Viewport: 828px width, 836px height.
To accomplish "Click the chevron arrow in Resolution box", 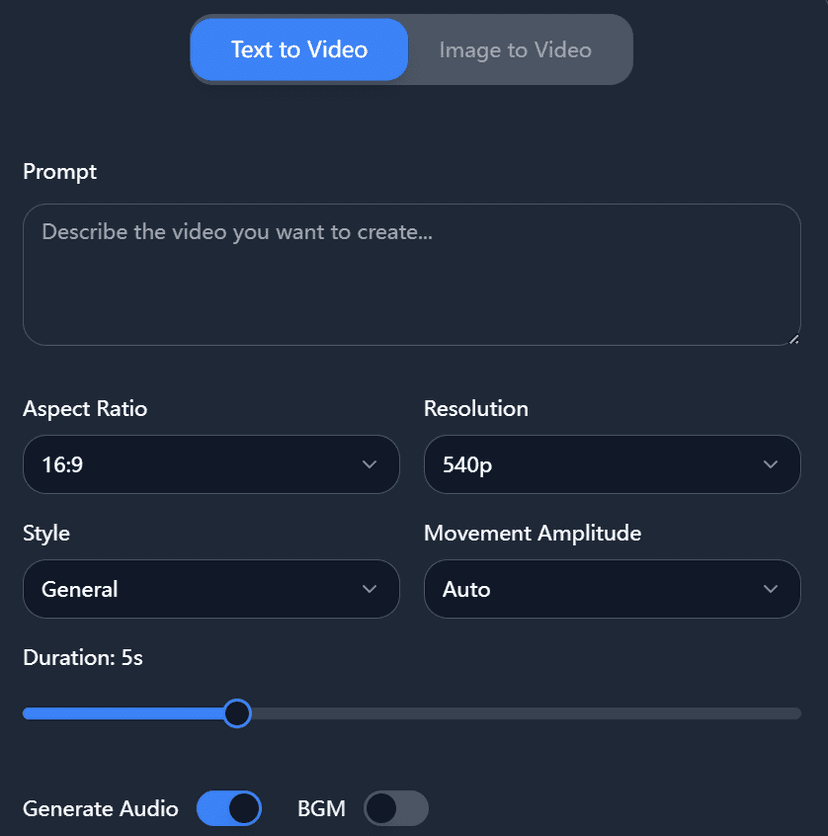I will 770,464.
